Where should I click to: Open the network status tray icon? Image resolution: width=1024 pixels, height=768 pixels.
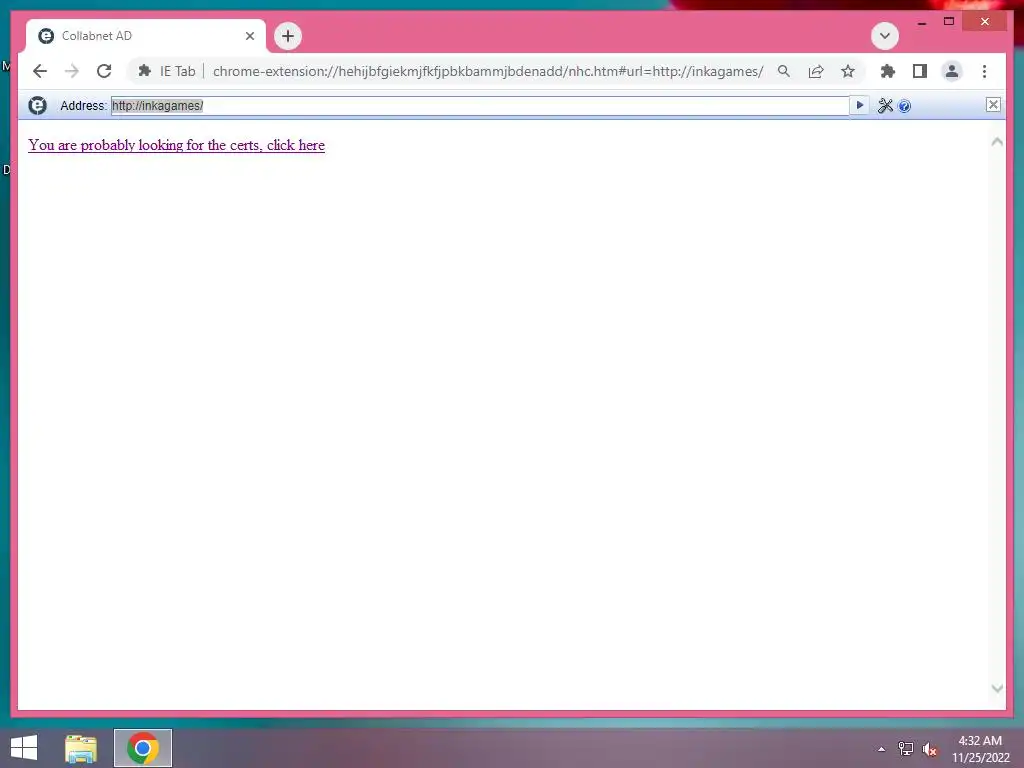coord(905,749)
